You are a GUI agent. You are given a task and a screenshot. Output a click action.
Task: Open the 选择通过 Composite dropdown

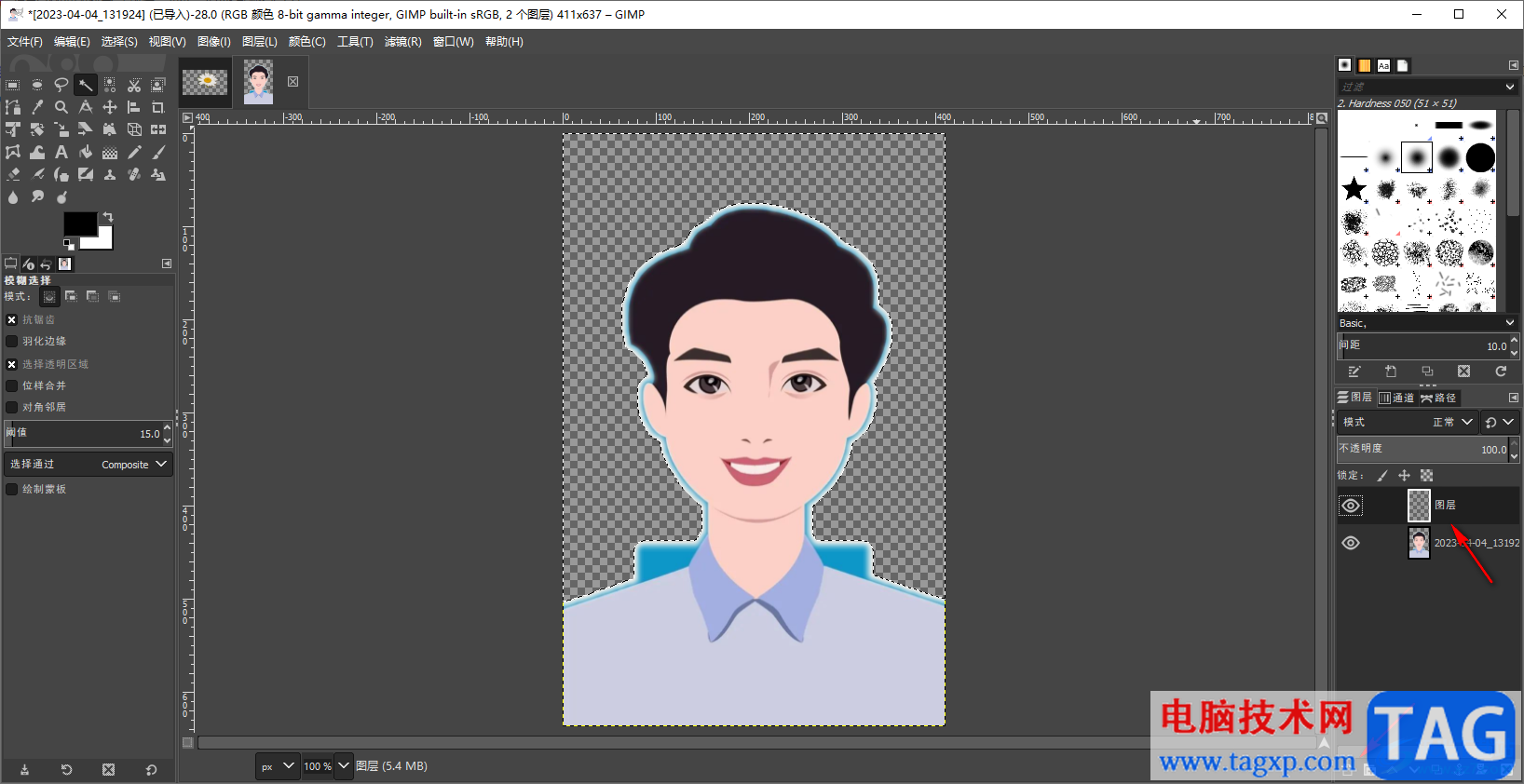click(88, 464)
